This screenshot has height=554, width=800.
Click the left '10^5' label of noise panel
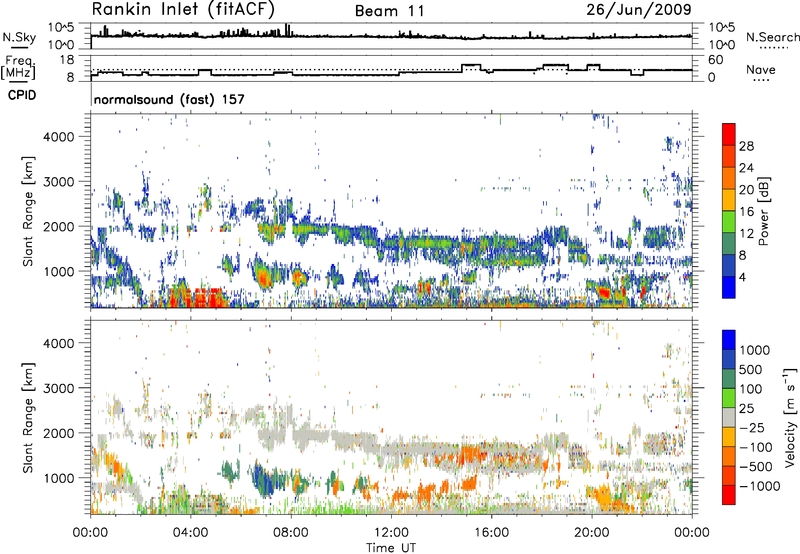pos(61,27)
